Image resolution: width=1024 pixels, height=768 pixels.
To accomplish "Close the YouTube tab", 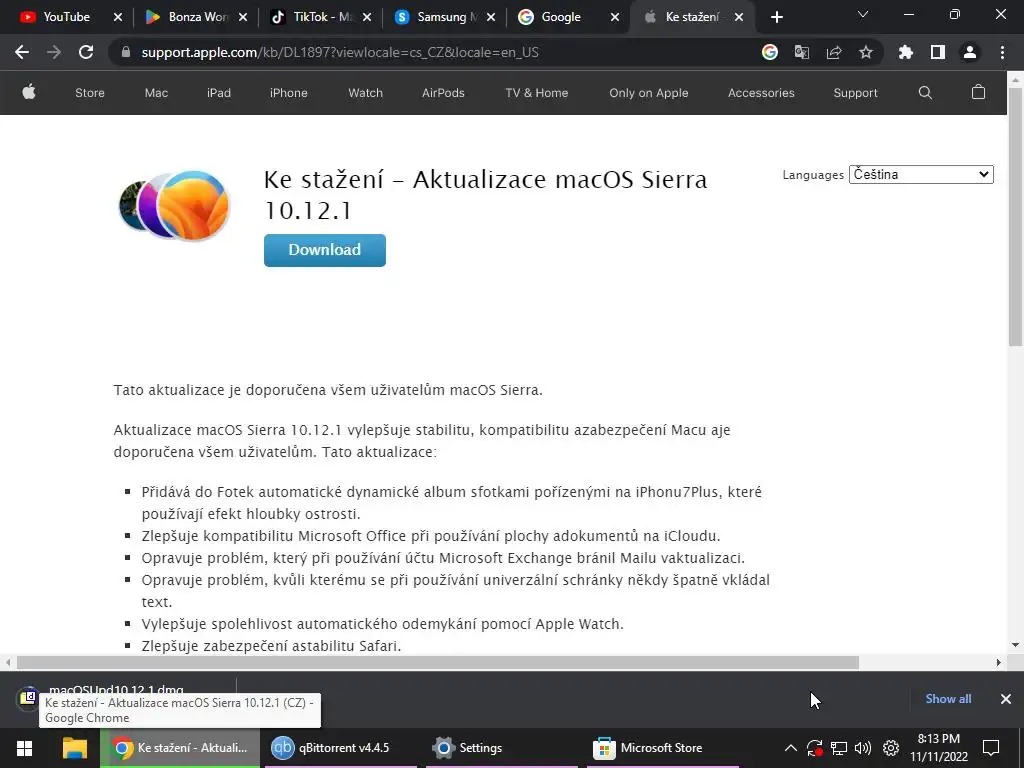I will coord(118,17).
